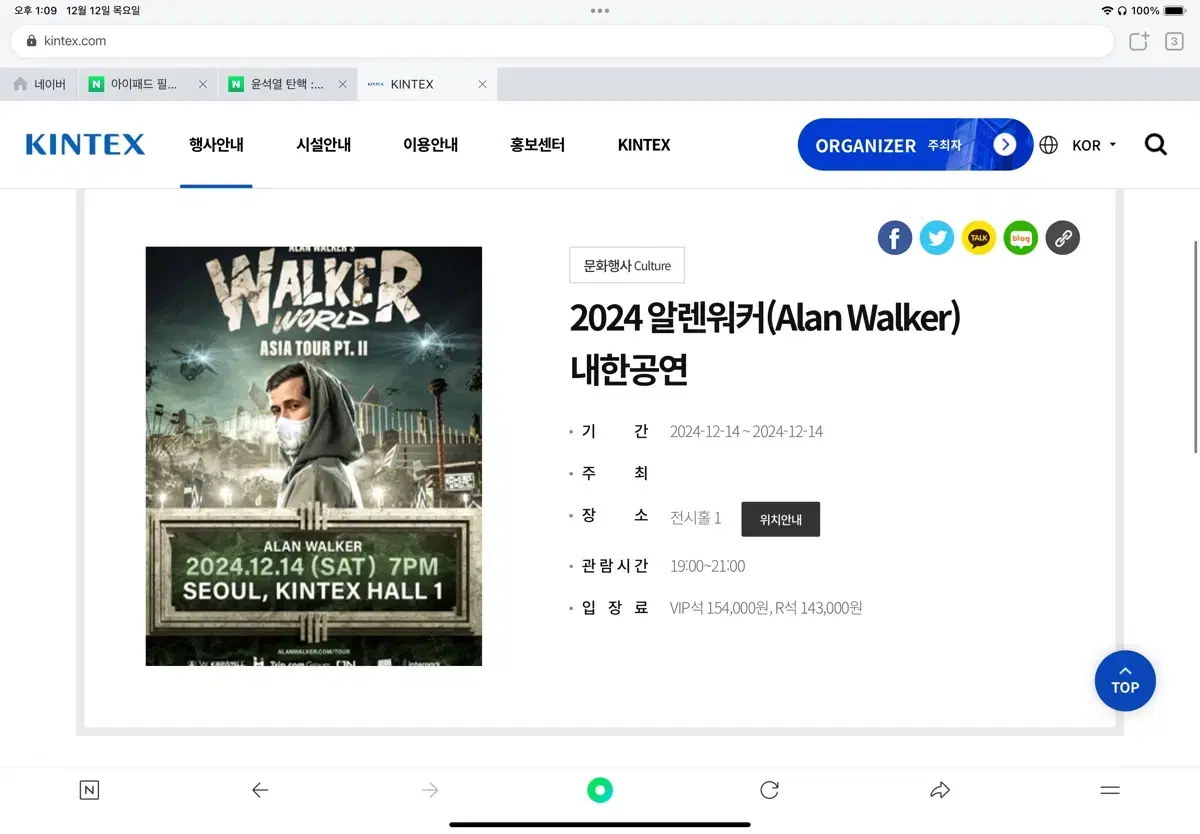Open the KINTEX menu item

click(644, 145)
